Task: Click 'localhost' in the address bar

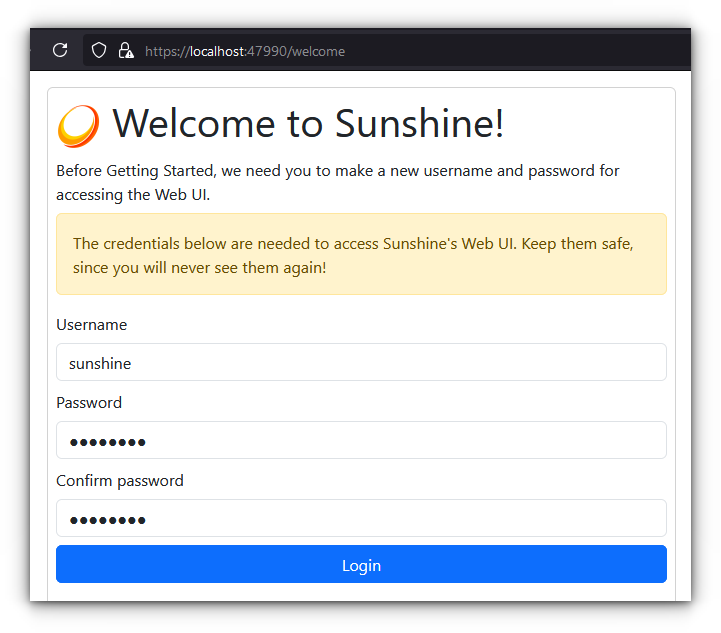Action: pyautogui.click(x=217, y=51)
